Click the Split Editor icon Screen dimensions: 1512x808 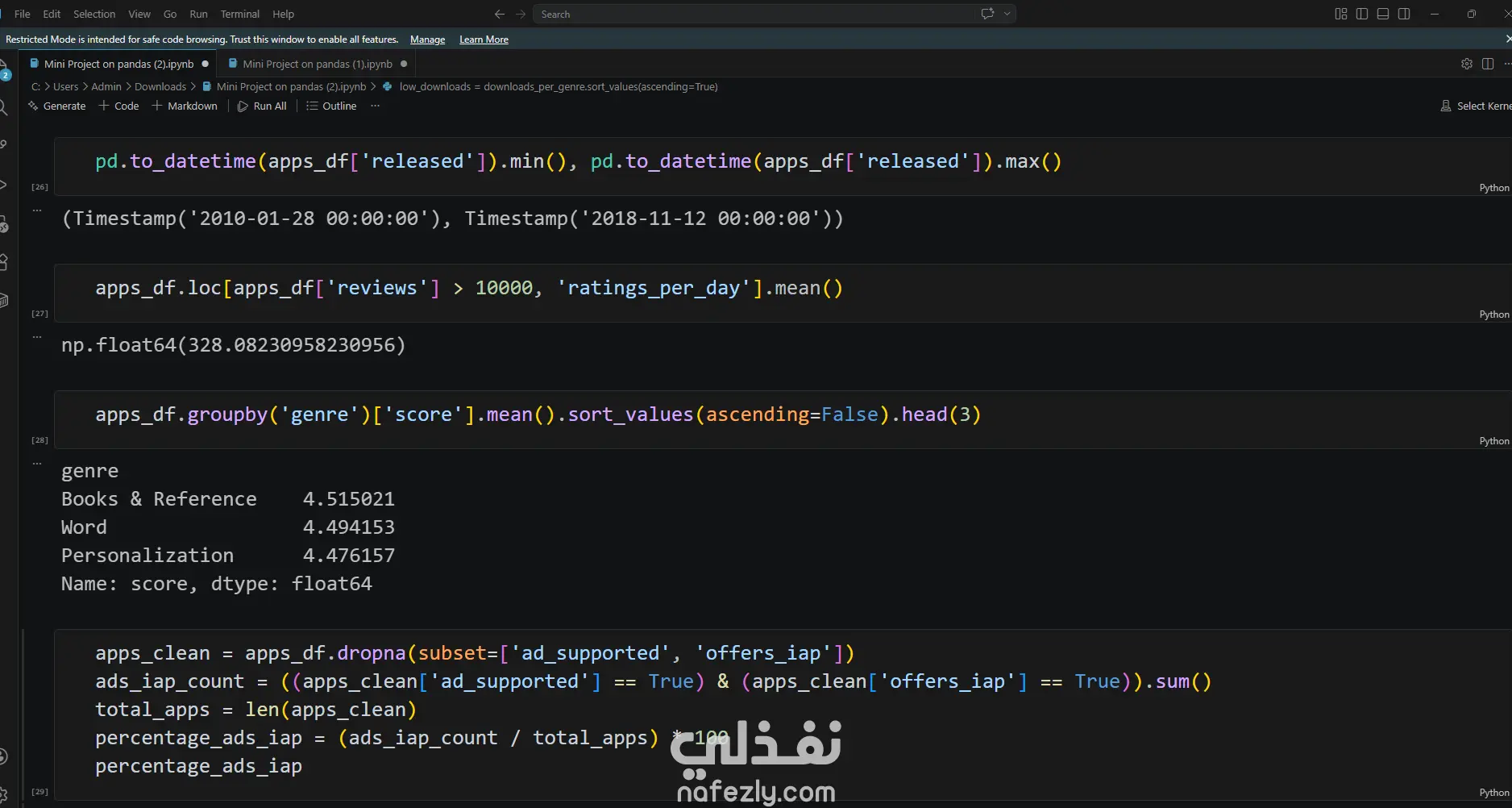(x=1488, y=64)
